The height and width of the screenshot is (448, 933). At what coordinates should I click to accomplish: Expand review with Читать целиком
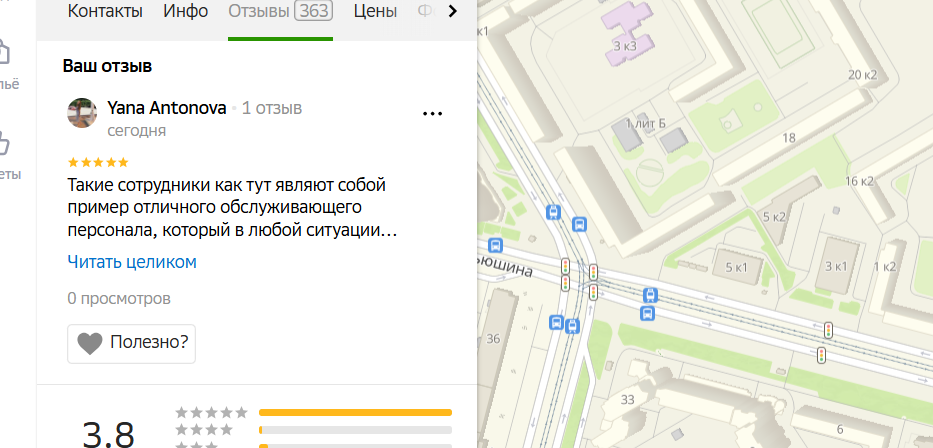pyautogui.click(x=132, y=262)
